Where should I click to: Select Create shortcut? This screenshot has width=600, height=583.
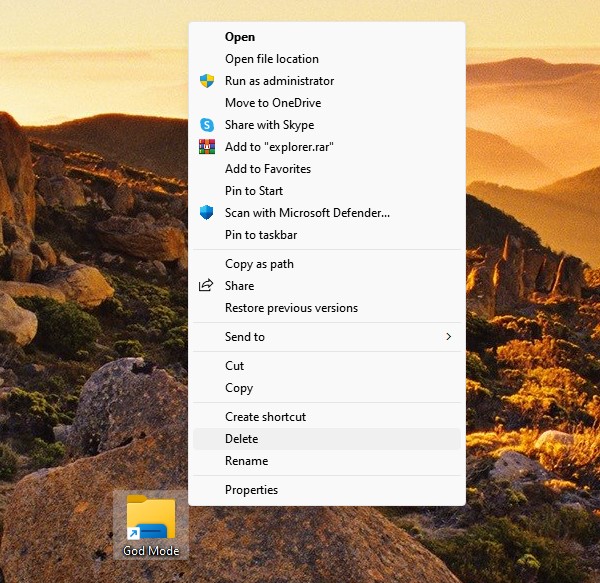coord(327,417)
